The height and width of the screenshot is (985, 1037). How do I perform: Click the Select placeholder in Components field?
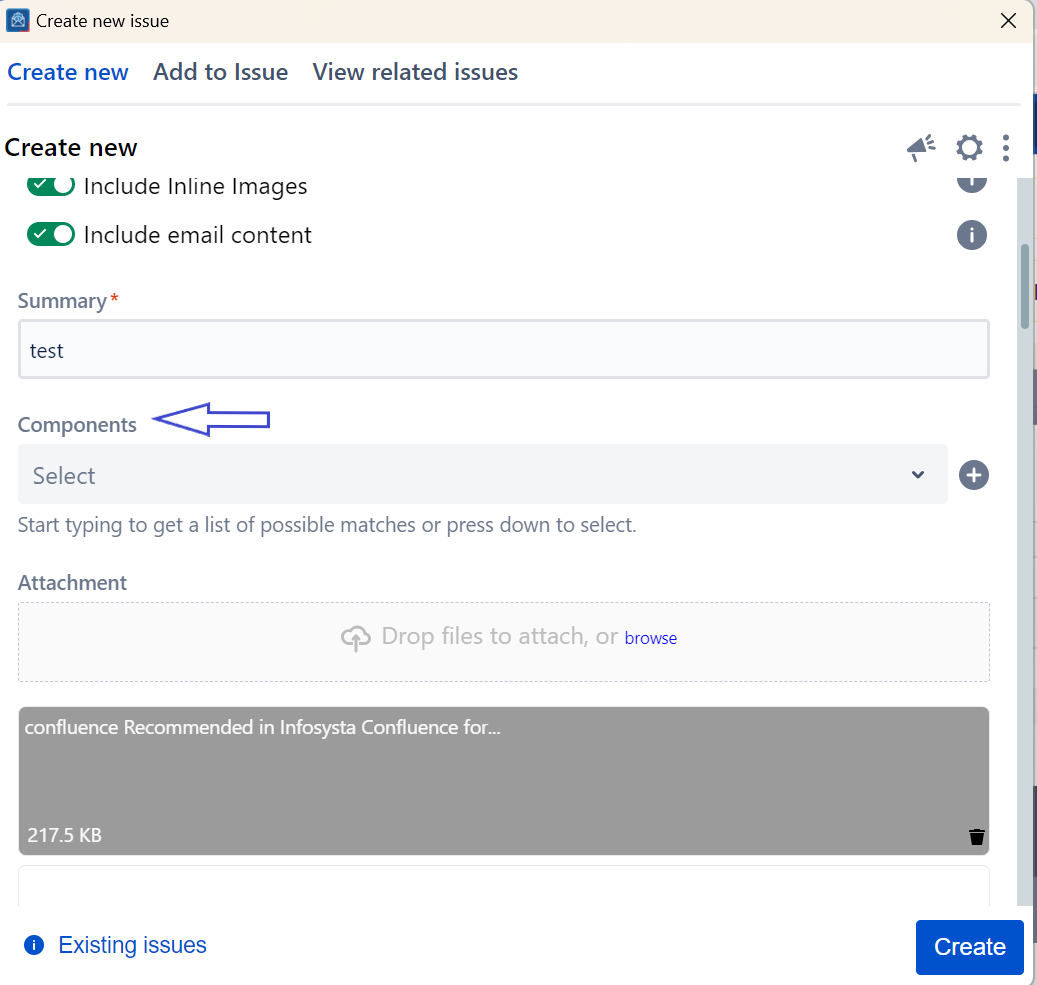tap(64, 476)
